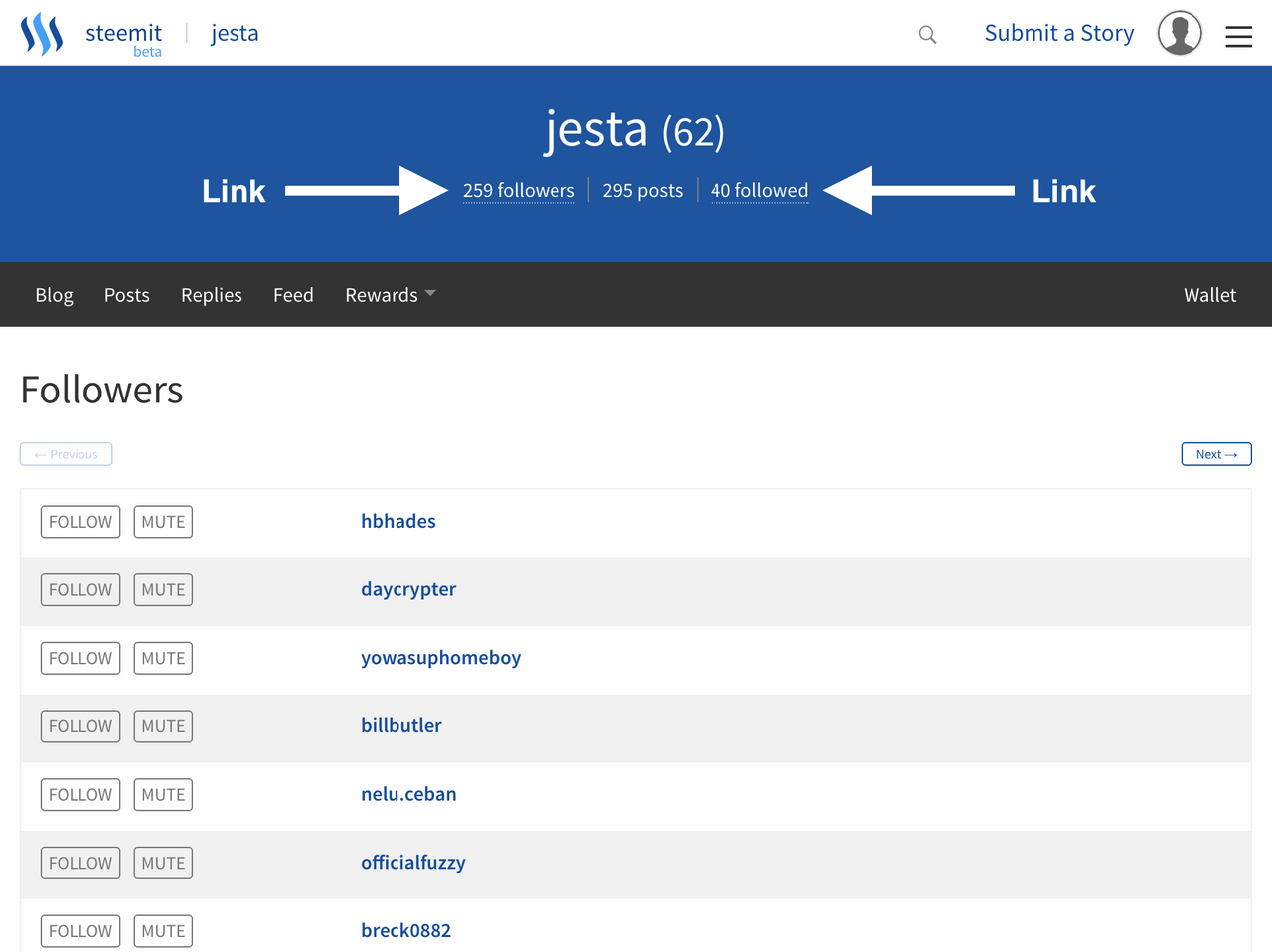The height and width of the screenshot is (952, 1272).
Task: Open nelu.ceban profile link
Action: tap(408, 794)
